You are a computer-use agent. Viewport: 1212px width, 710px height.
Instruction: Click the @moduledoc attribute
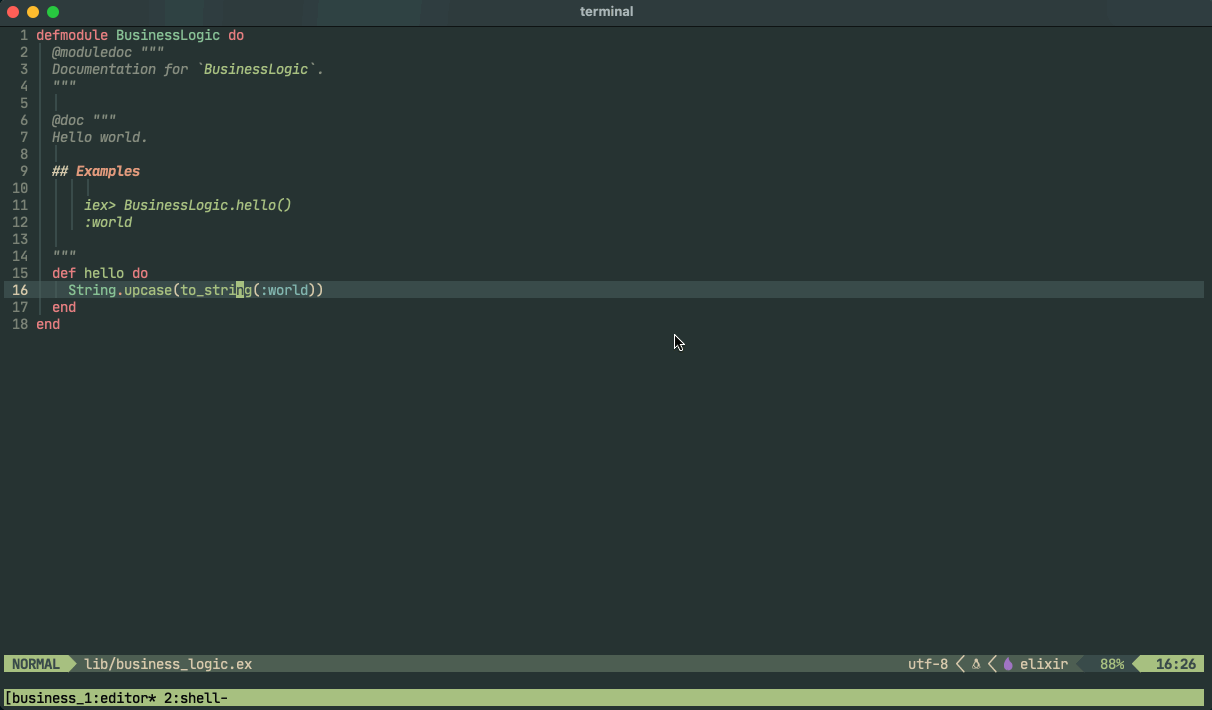click(x=92, y=52)
